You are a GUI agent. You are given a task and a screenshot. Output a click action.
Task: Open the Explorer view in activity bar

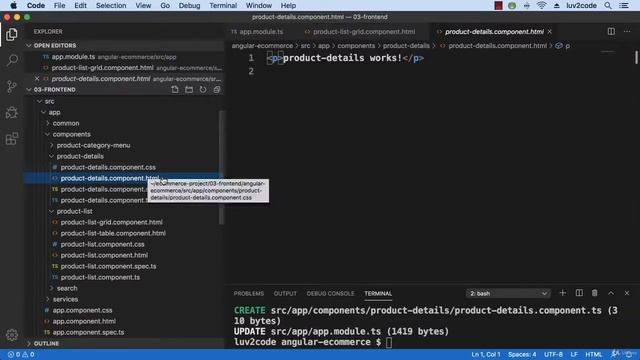point(11,34)
